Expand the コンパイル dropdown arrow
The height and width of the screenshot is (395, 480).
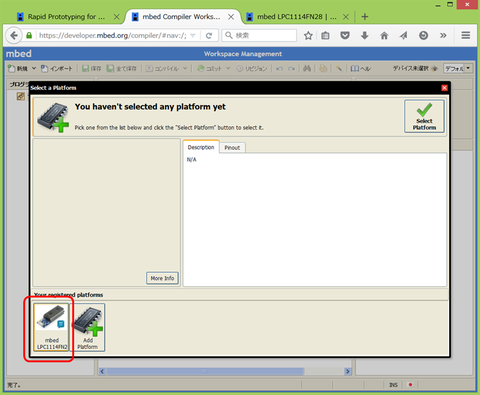185,68
